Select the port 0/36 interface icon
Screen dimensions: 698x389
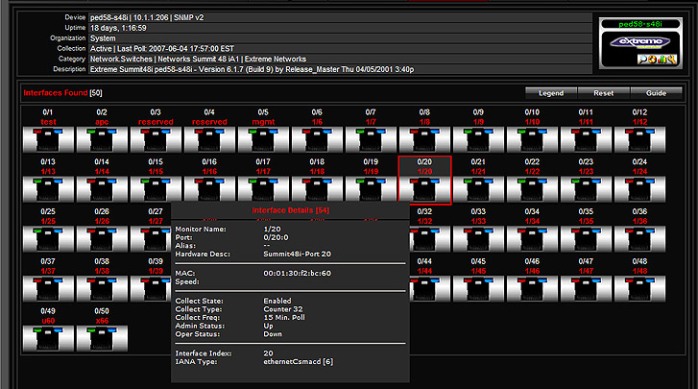coord(640,239)
